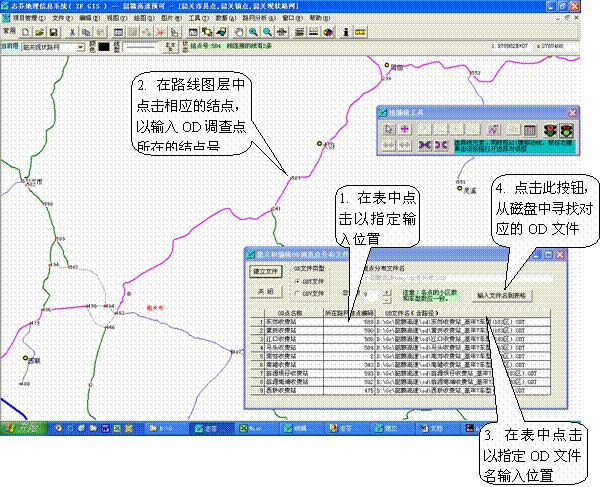Click the Paste toolbar icon
Viewport: 603px width, 487px height.
click(x=100, y=33)
